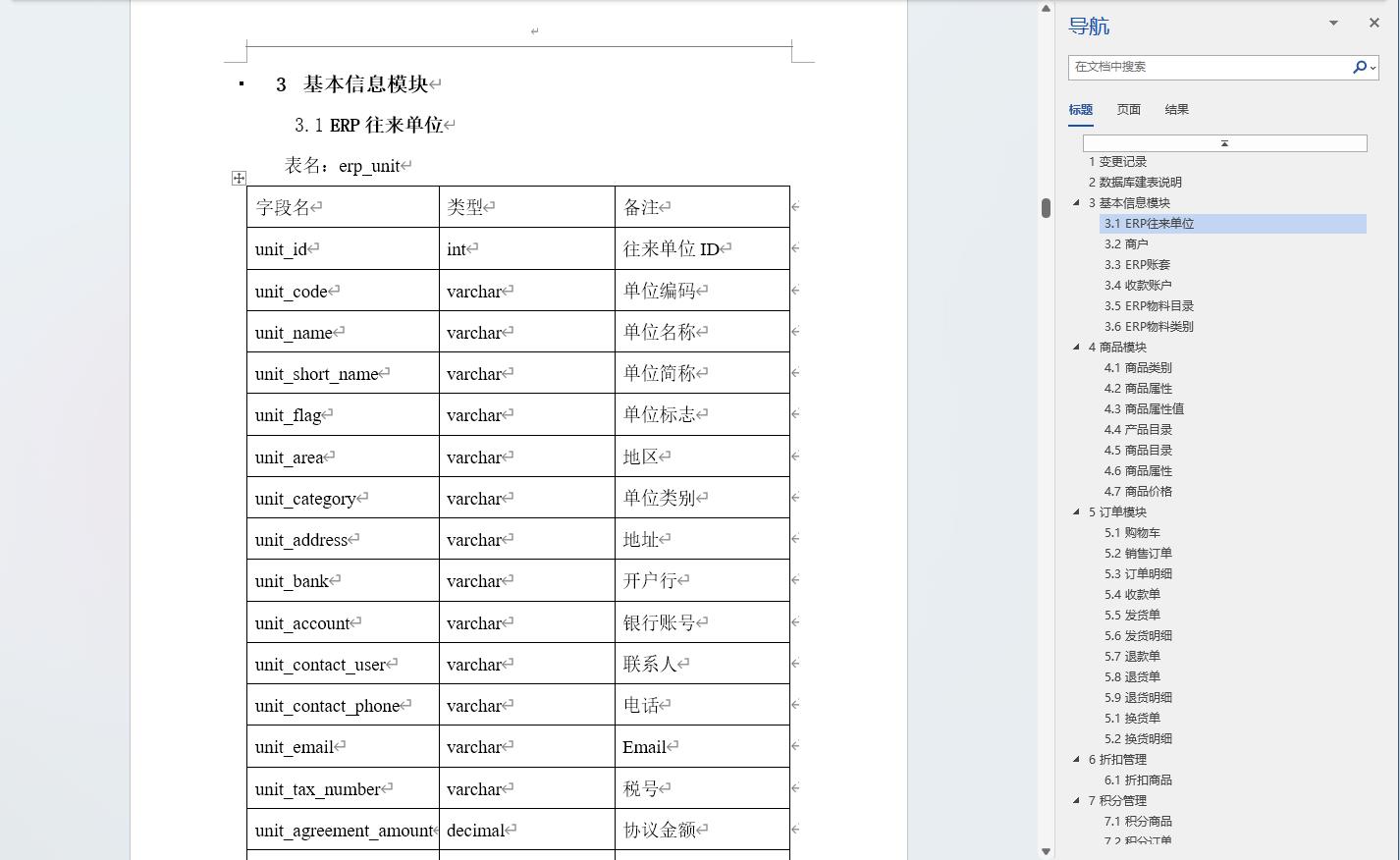Go to heading 1 变更记录
The image size is (1400, 860).
click(1117, 162)
